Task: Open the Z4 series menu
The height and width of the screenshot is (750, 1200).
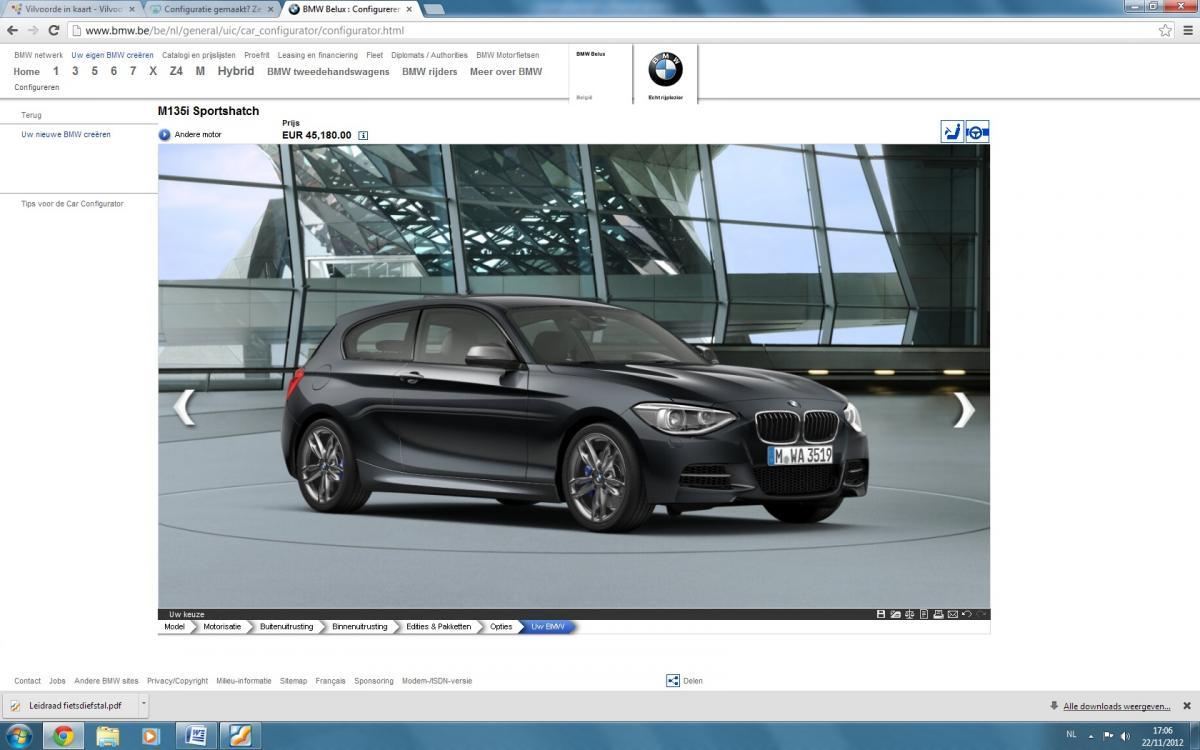Action: tap(176, 71)
